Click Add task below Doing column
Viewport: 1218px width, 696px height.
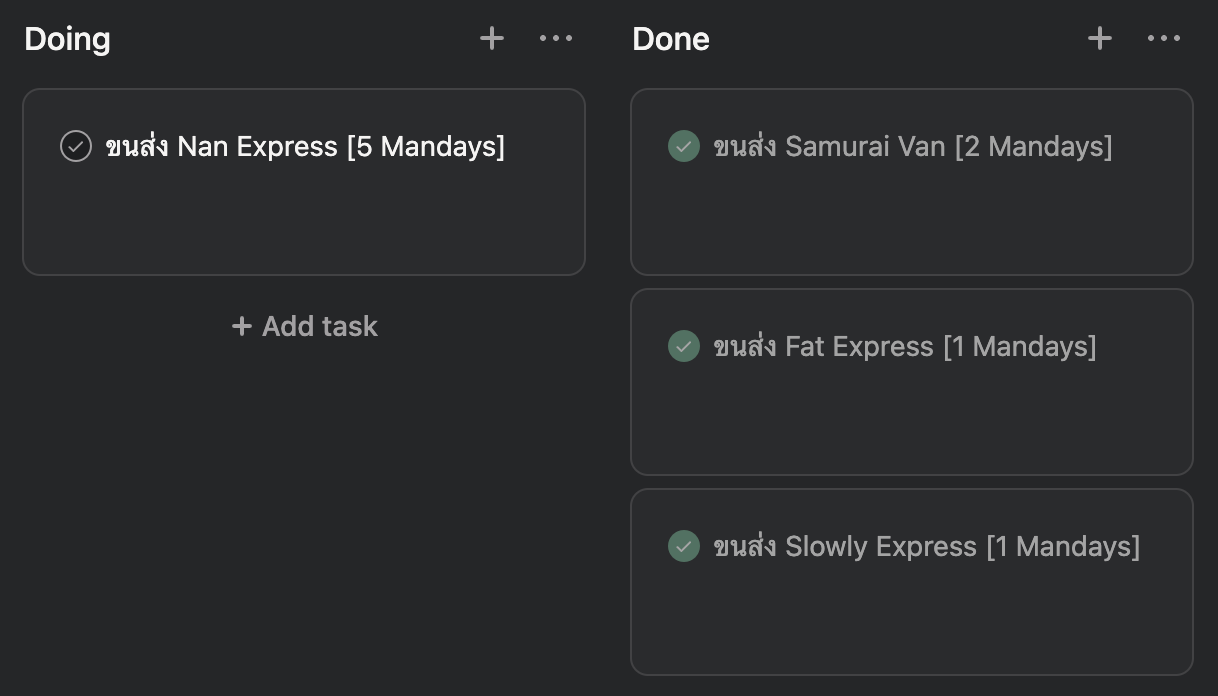tap(305, 326)
